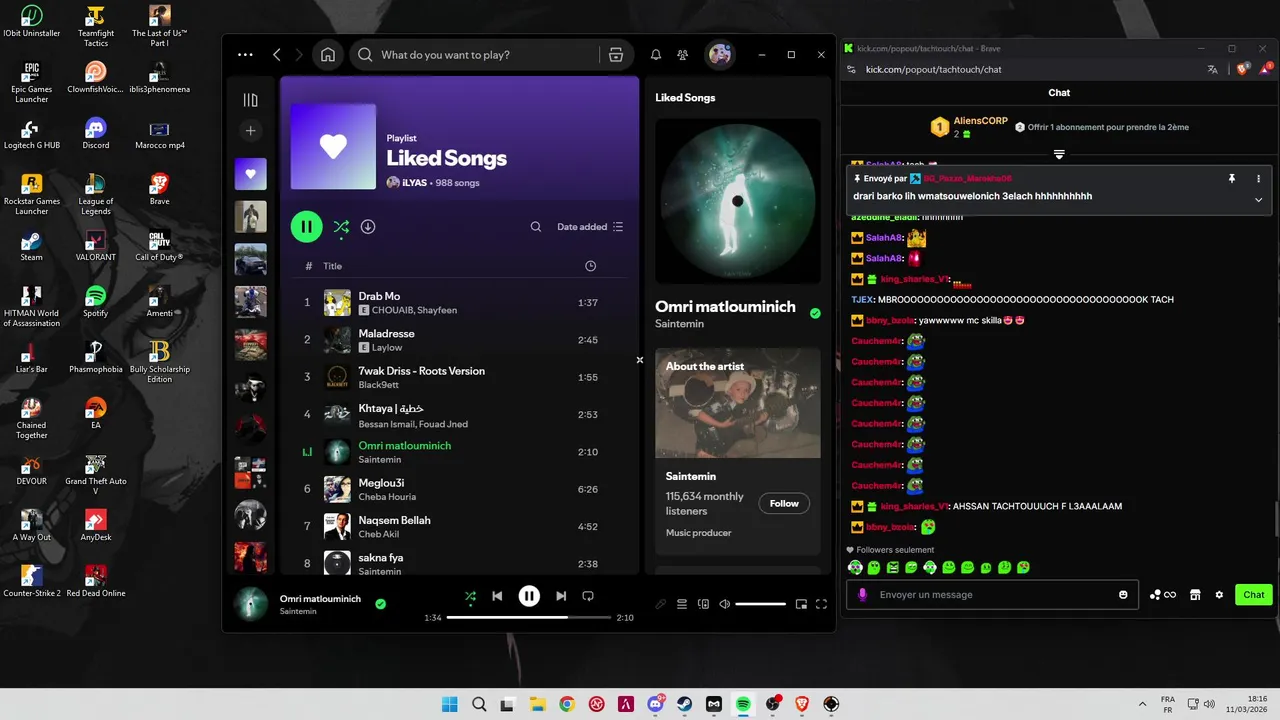This screenshot has width=1280, height=720.
Task: Follow the artist Saintemin
Action: click(x=784, y=503)
